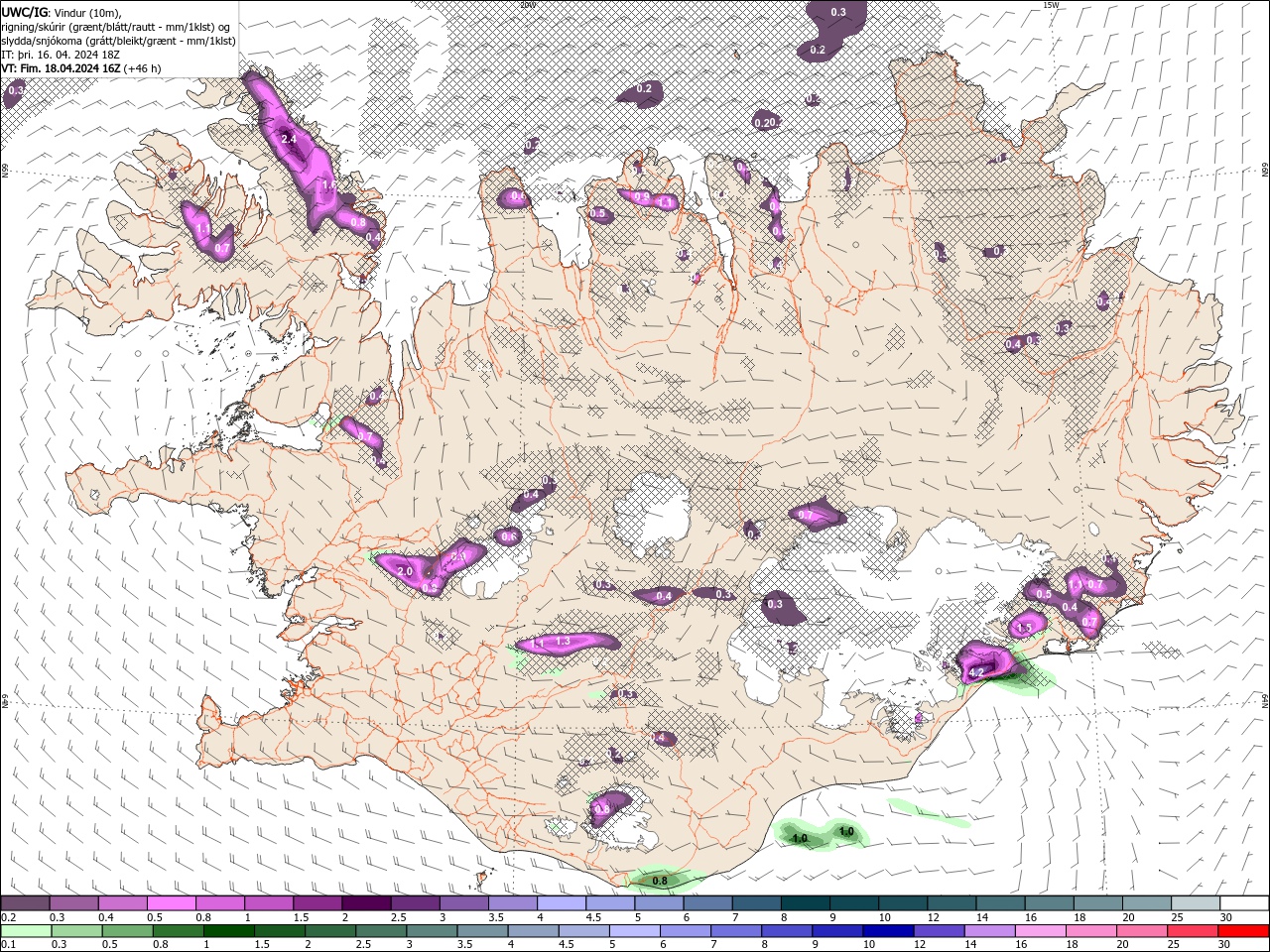
Task: Click the 0.4 label on the upper legend scale
Action: coord(106,917)
